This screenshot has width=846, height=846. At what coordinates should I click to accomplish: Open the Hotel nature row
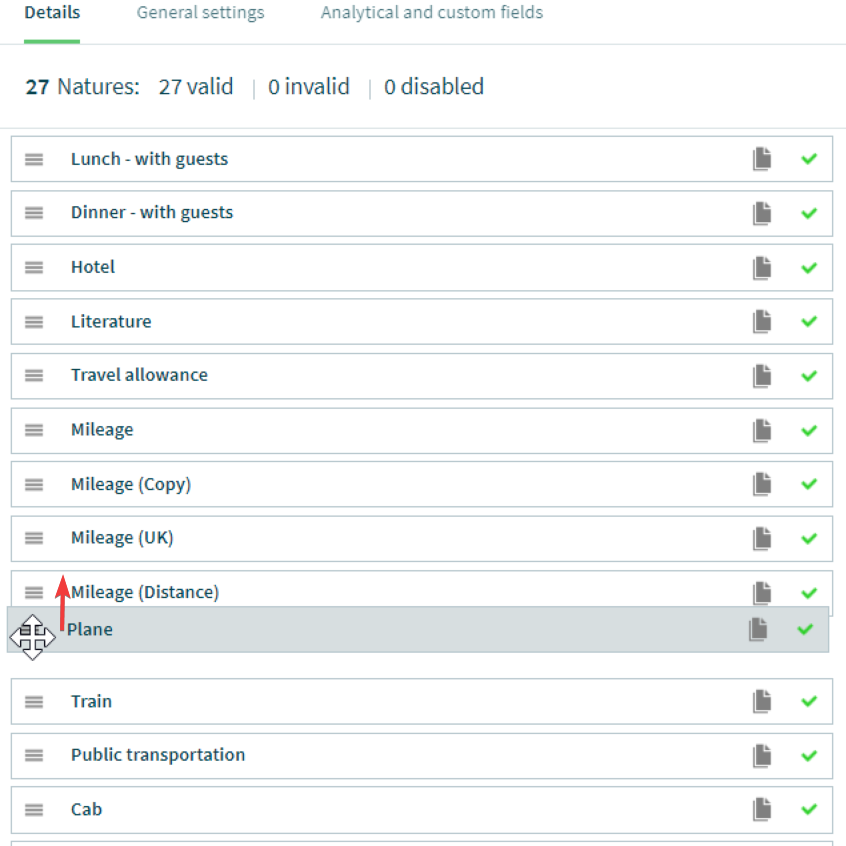422,268
